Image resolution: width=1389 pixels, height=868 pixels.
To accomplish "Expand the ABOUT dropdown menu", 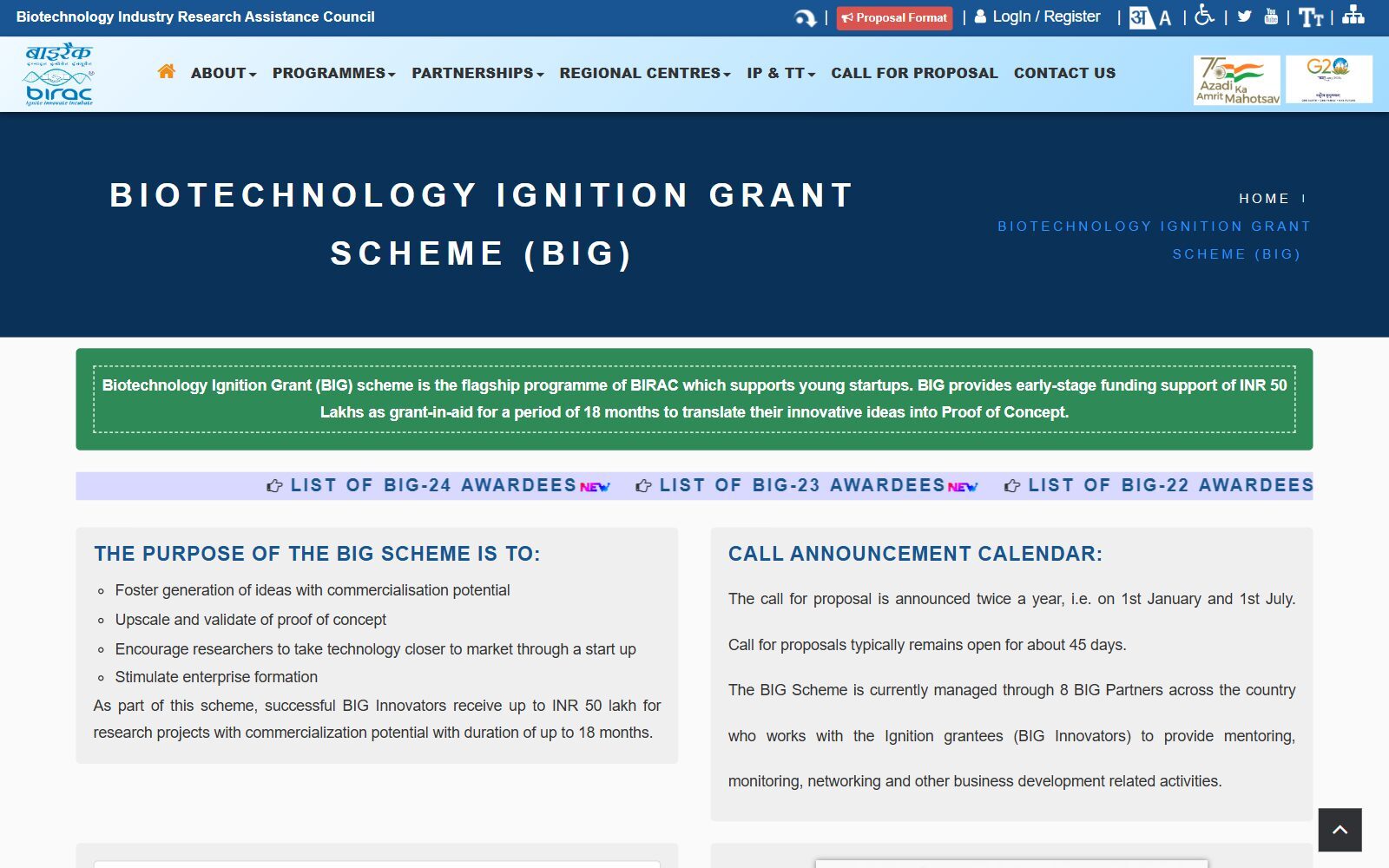I will [223, 73].
